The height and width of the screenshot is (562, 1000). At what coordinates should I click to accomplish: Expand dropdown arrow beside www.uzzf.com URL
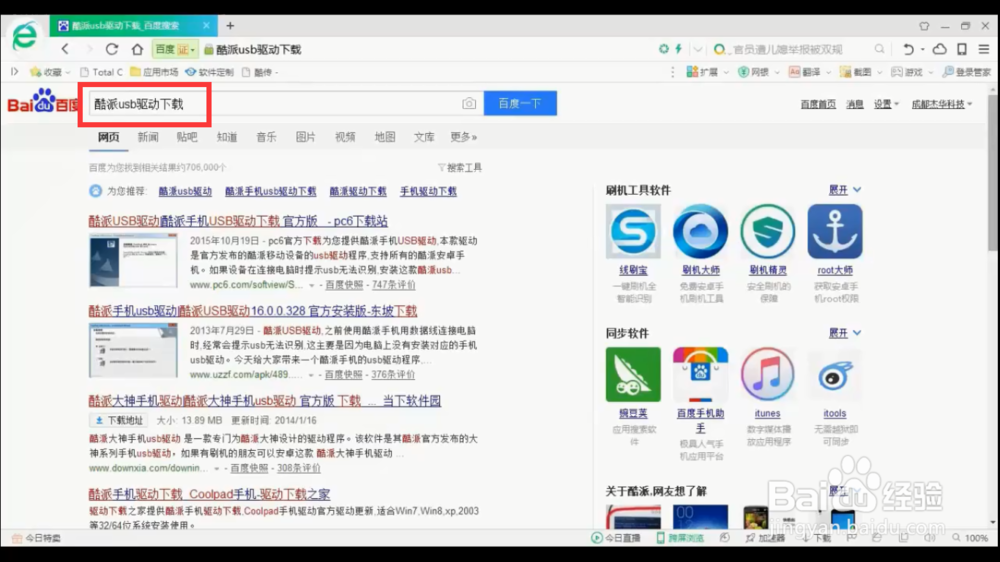(x=311, y=375)
